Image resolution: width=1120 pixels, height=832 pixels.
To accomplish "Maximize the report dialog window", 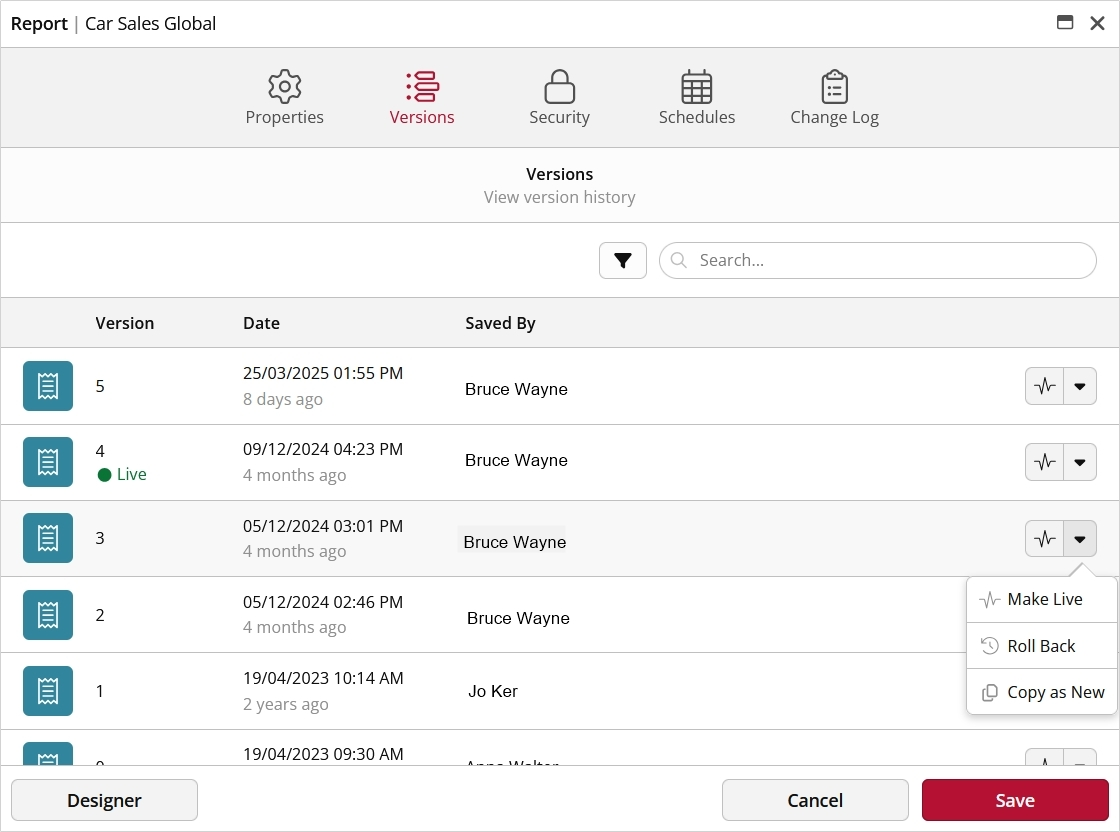I will pyautogui.click(x=1065, y=23).
